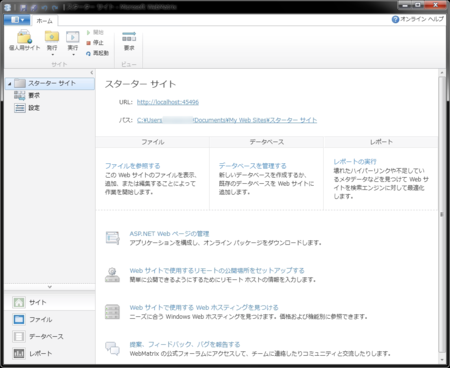
Task: Click the 開始 start button in ribbon
Action: coord(95,32)
